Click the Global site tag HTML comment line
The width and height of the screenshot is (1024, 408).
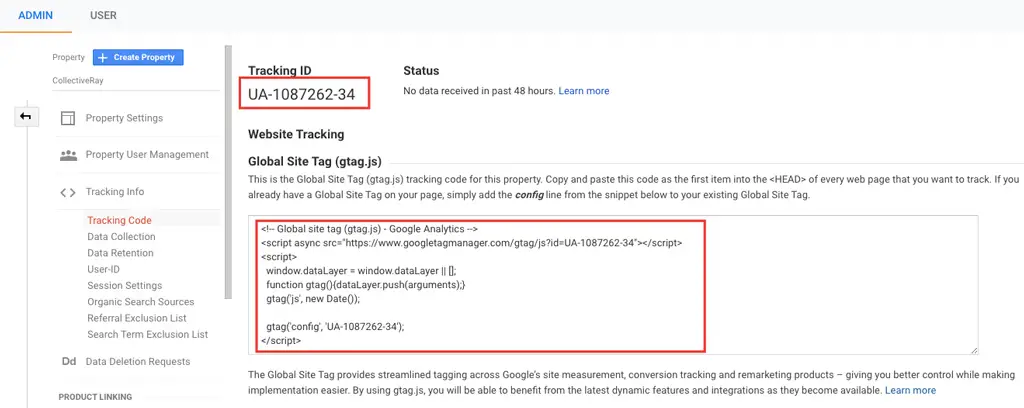click(x=370, y=228)
